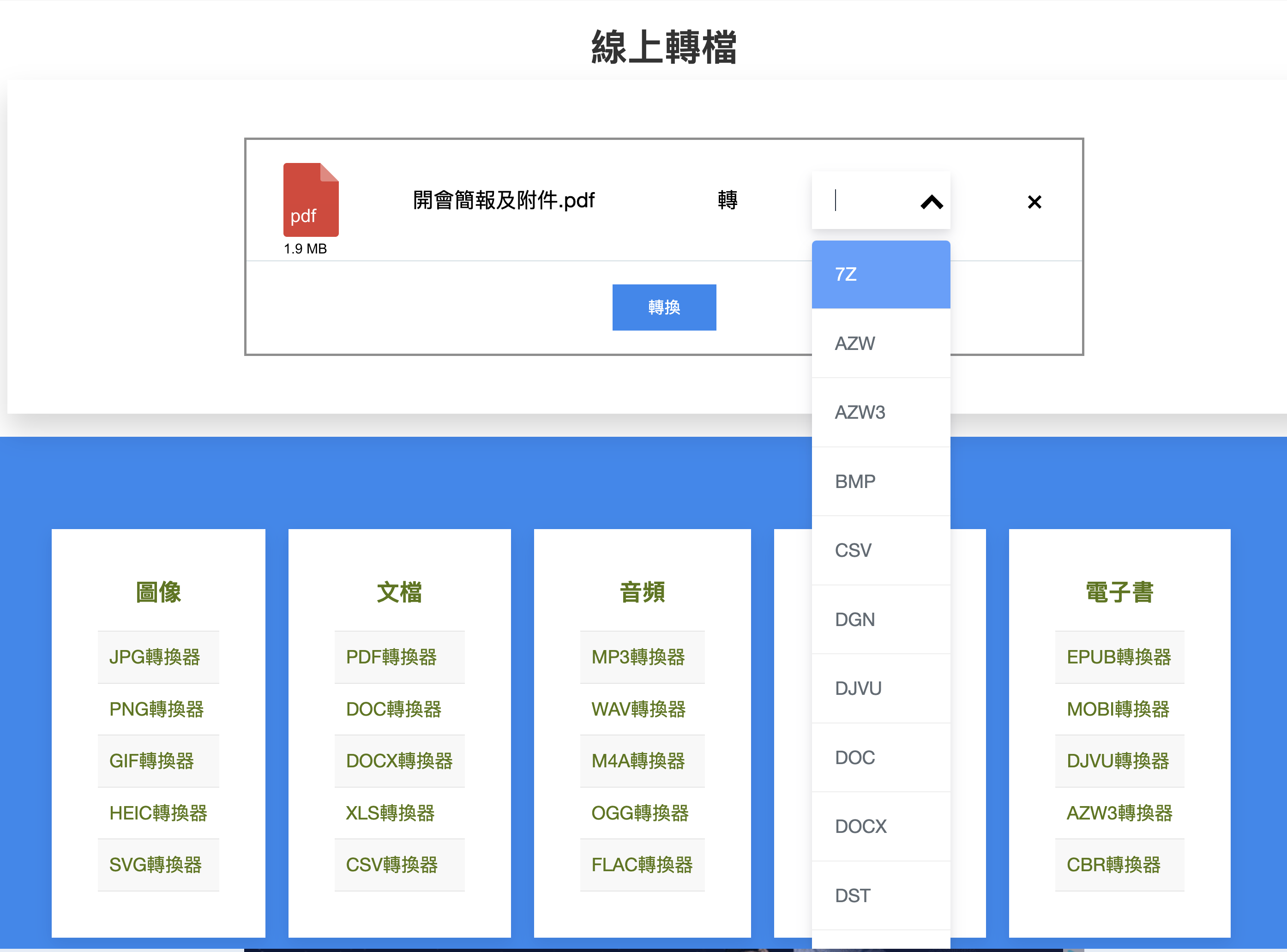Screen dimensions: 1287x952
Task: Open FLAC轉換器 audio converter link
Action: coord(641,864)
